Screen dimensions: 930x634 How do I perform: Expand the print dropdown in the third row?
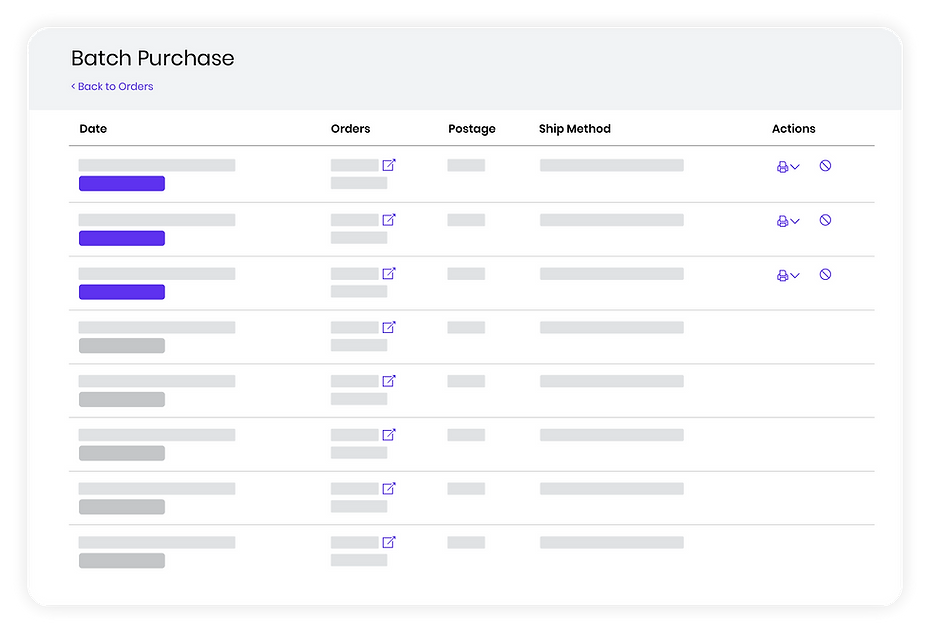[788, 275]
